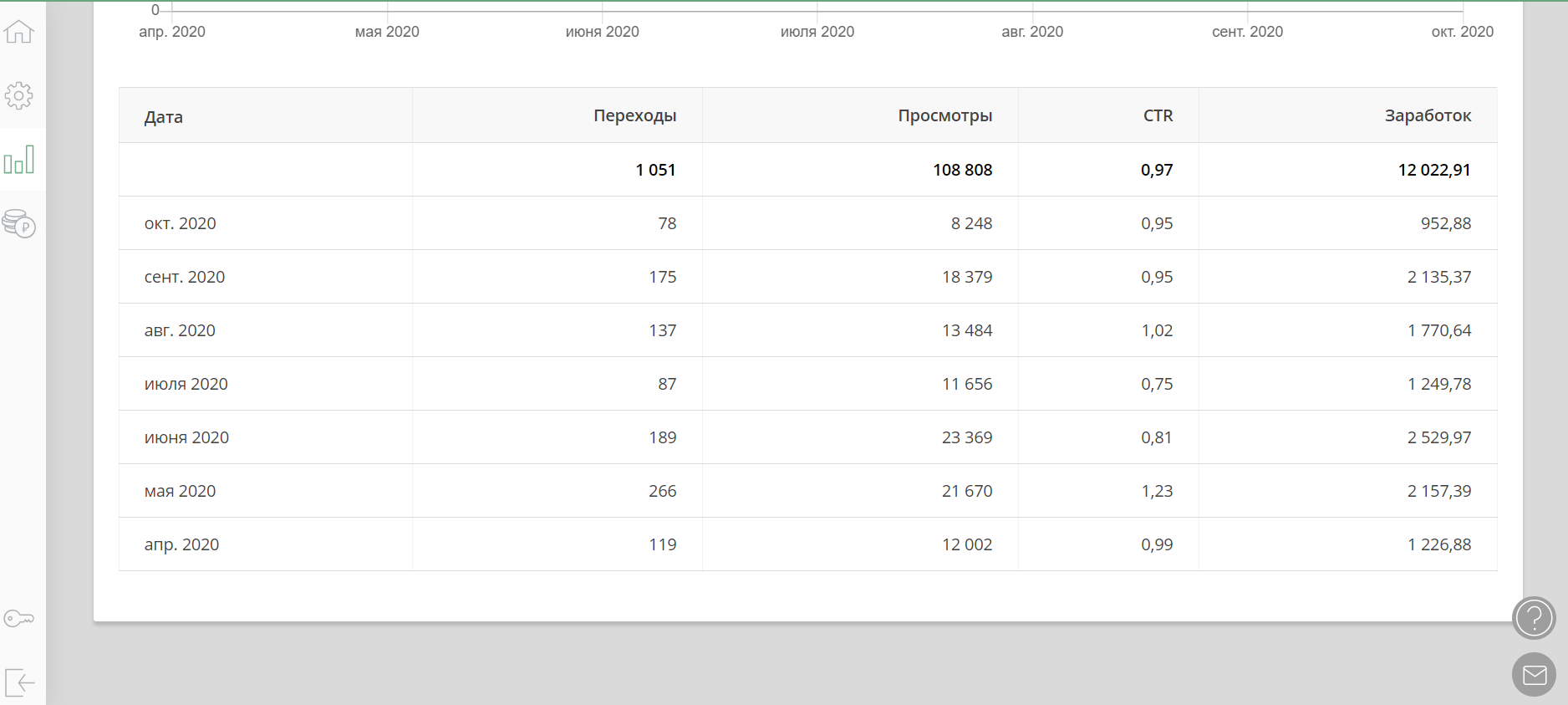Click total earnings value 12 022,91
1568x705 pixels.
[x=1433, y=170]
